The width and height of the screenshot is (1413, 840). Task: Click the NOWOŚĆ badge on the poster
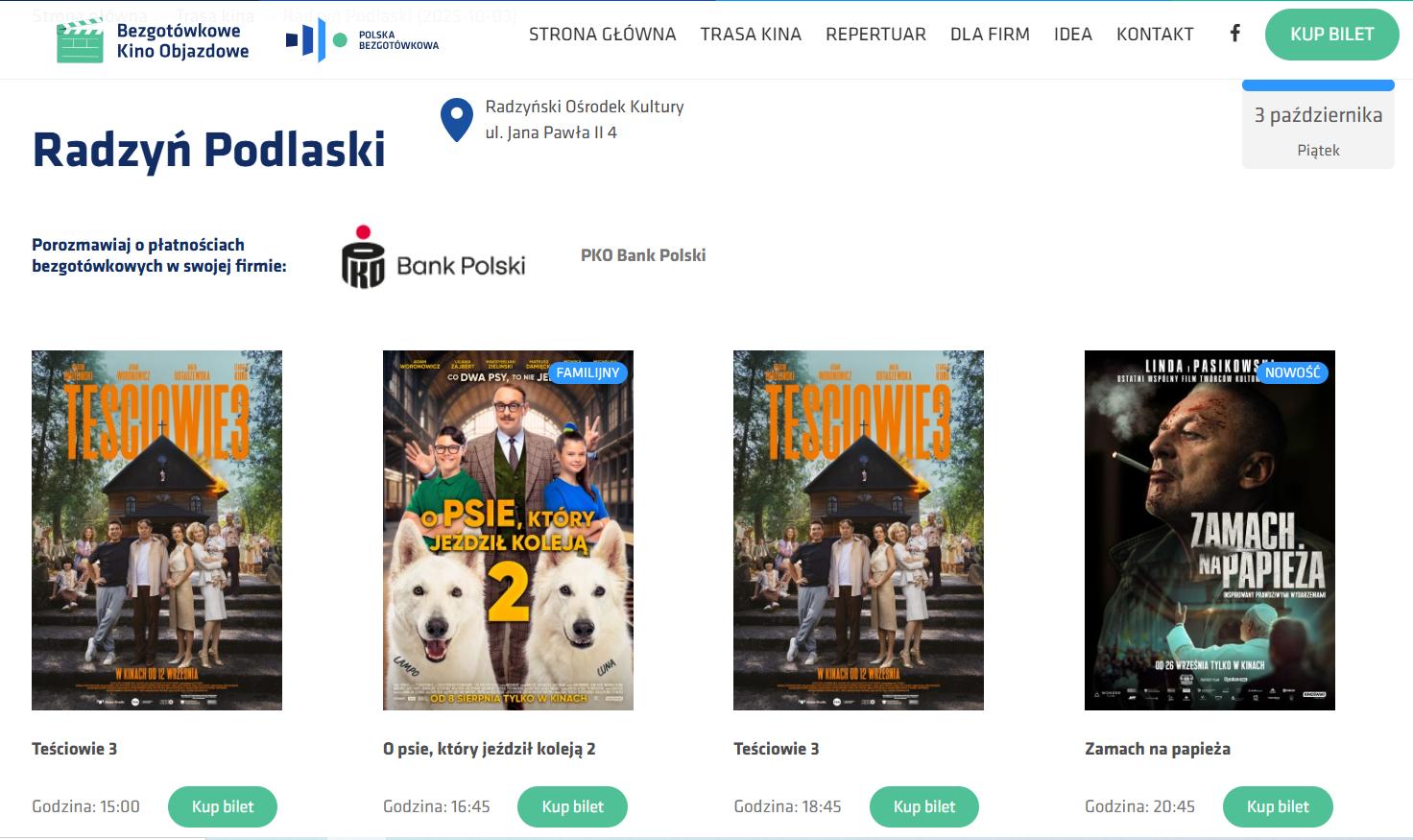coord(1292,372)
